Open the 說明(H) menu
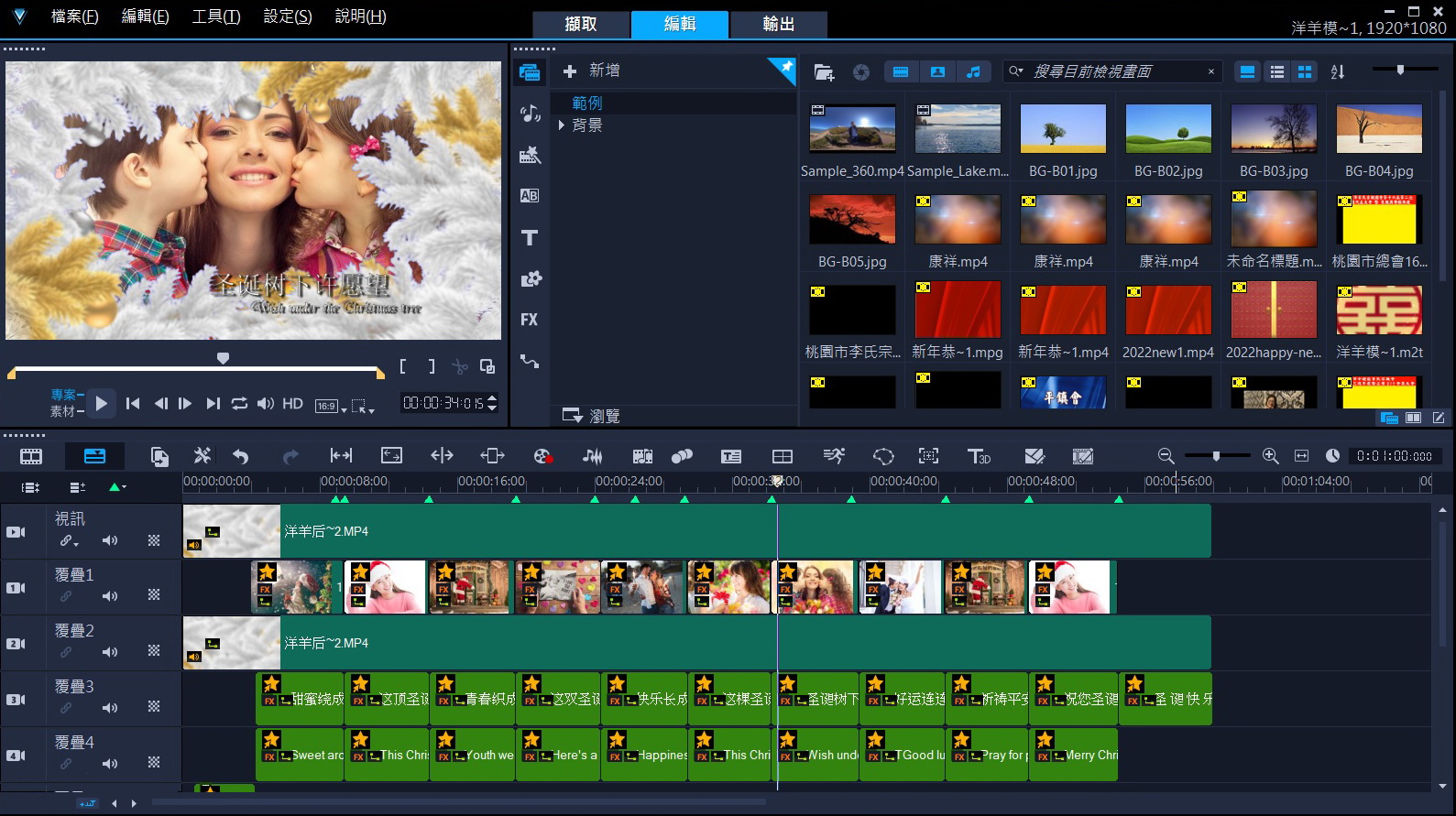The image size is (1456, 816). (360, 16)
